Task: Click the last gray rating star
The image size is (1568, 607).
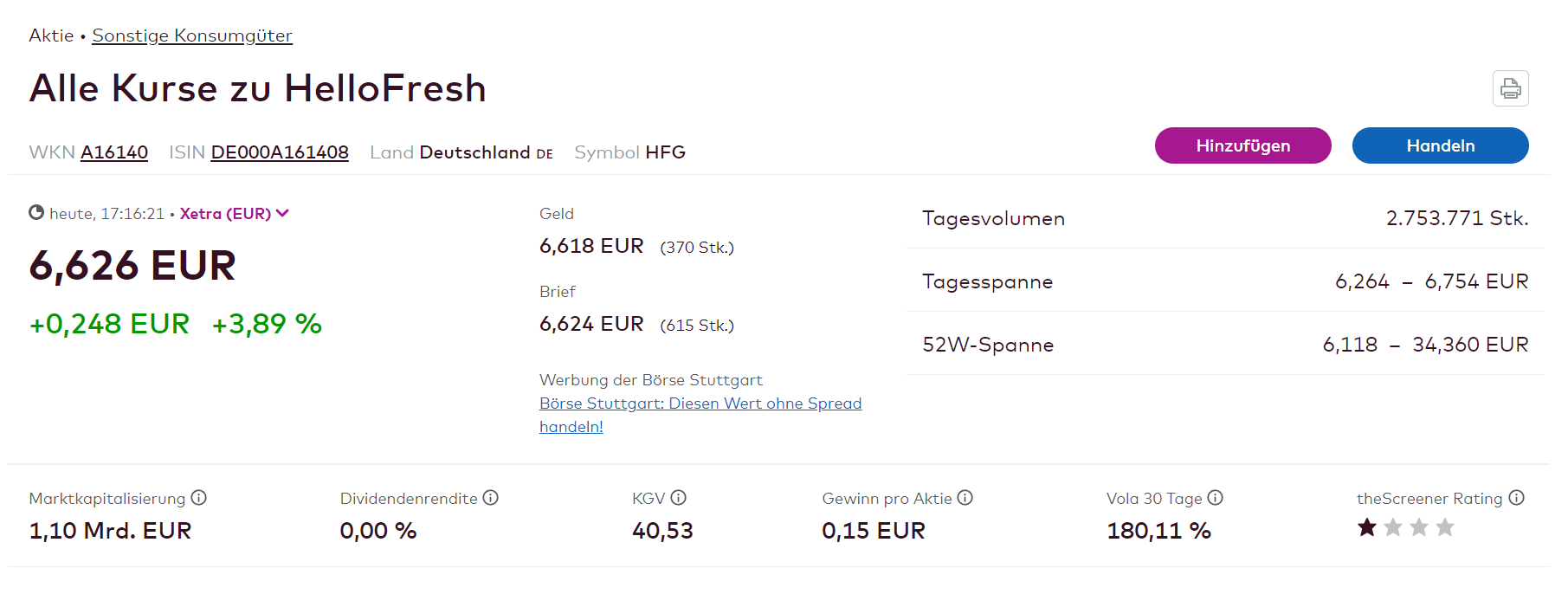Action: pyautogui.click(x=1443, y=526)
